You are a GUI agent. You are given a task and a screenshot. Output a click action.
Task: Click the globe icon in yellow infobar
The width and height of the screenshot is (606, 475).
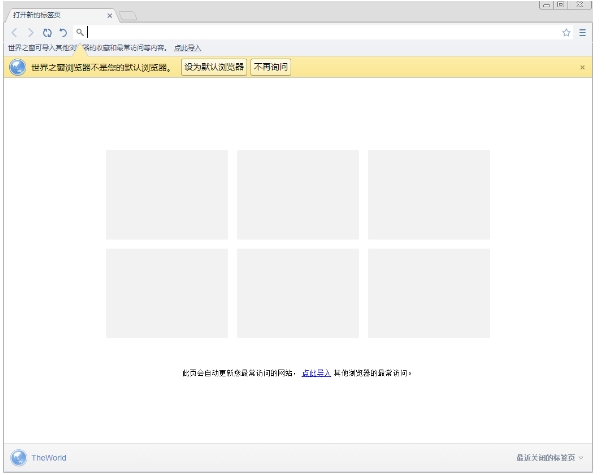[x=17, y=67]
